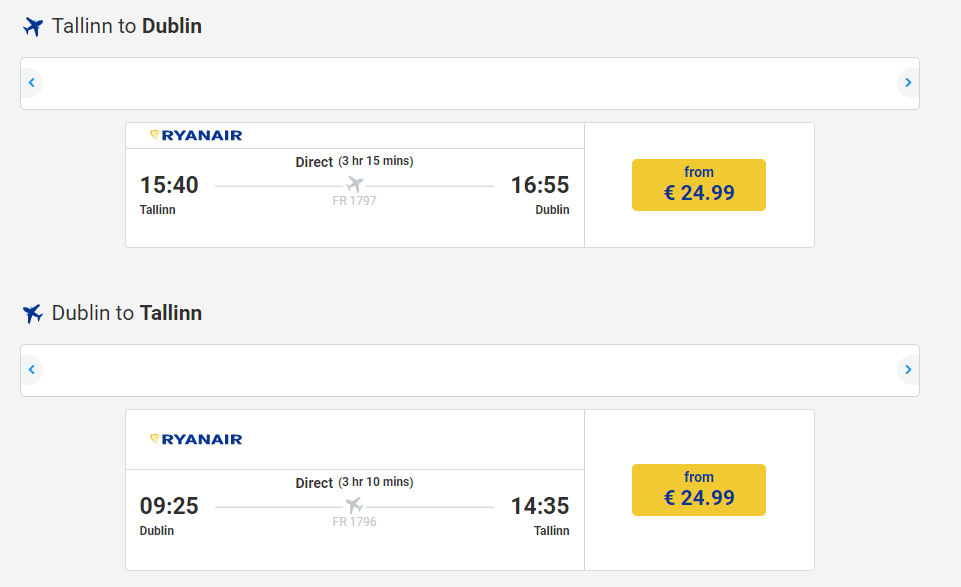Click the grey plane icon above FR 1796
This screenshot has height=587, width=961.
click(354, 506)
